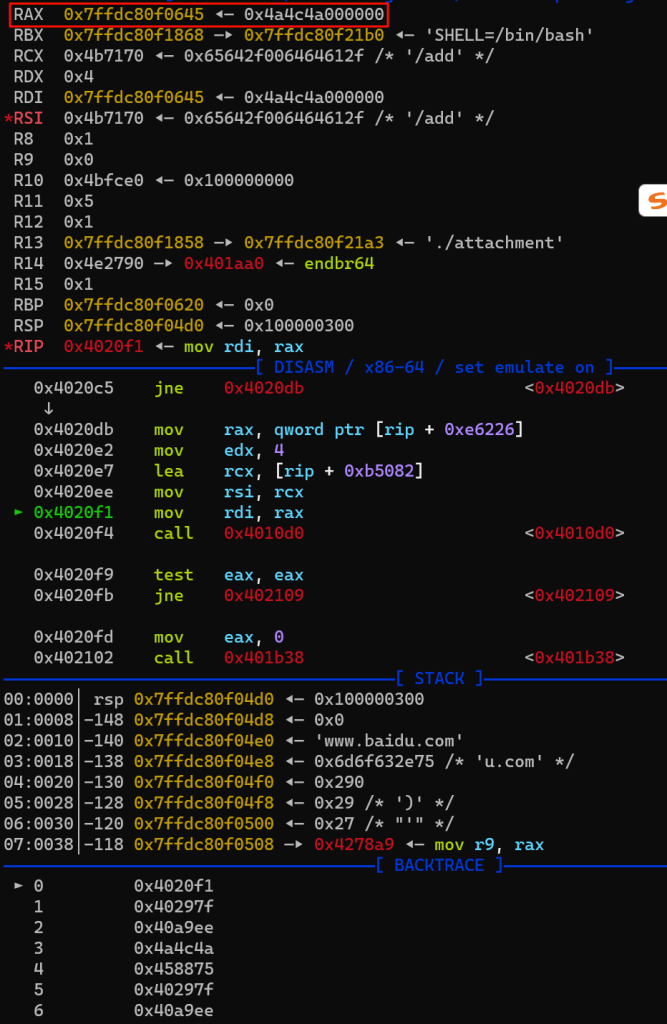Click the 'www.baidu.com' string on the stack
The width and height of the screenshot is (667, 1024).
(389, 740)
